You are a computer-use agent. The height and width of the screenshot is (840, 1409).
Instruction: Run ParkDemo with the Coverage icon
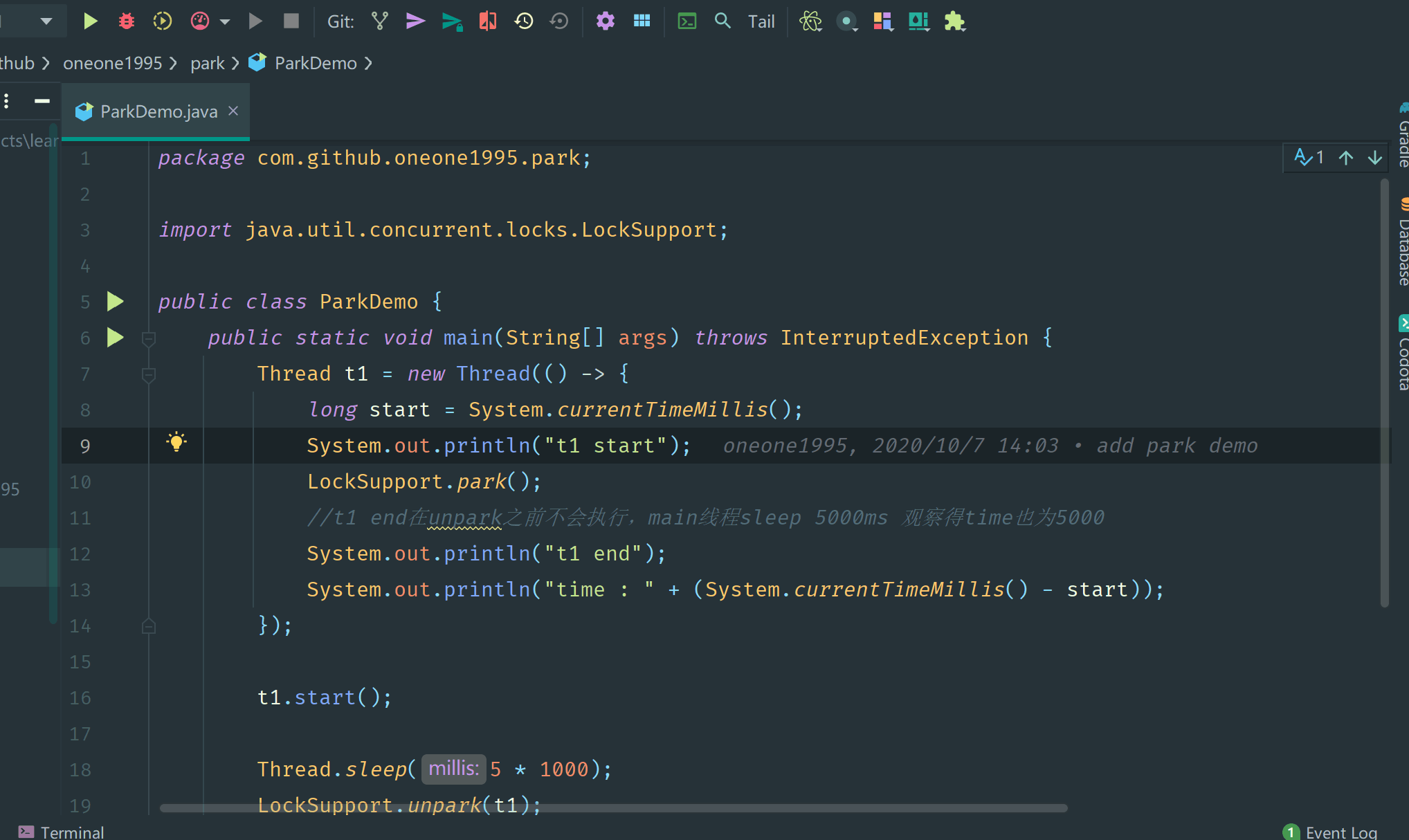(162, 21)
